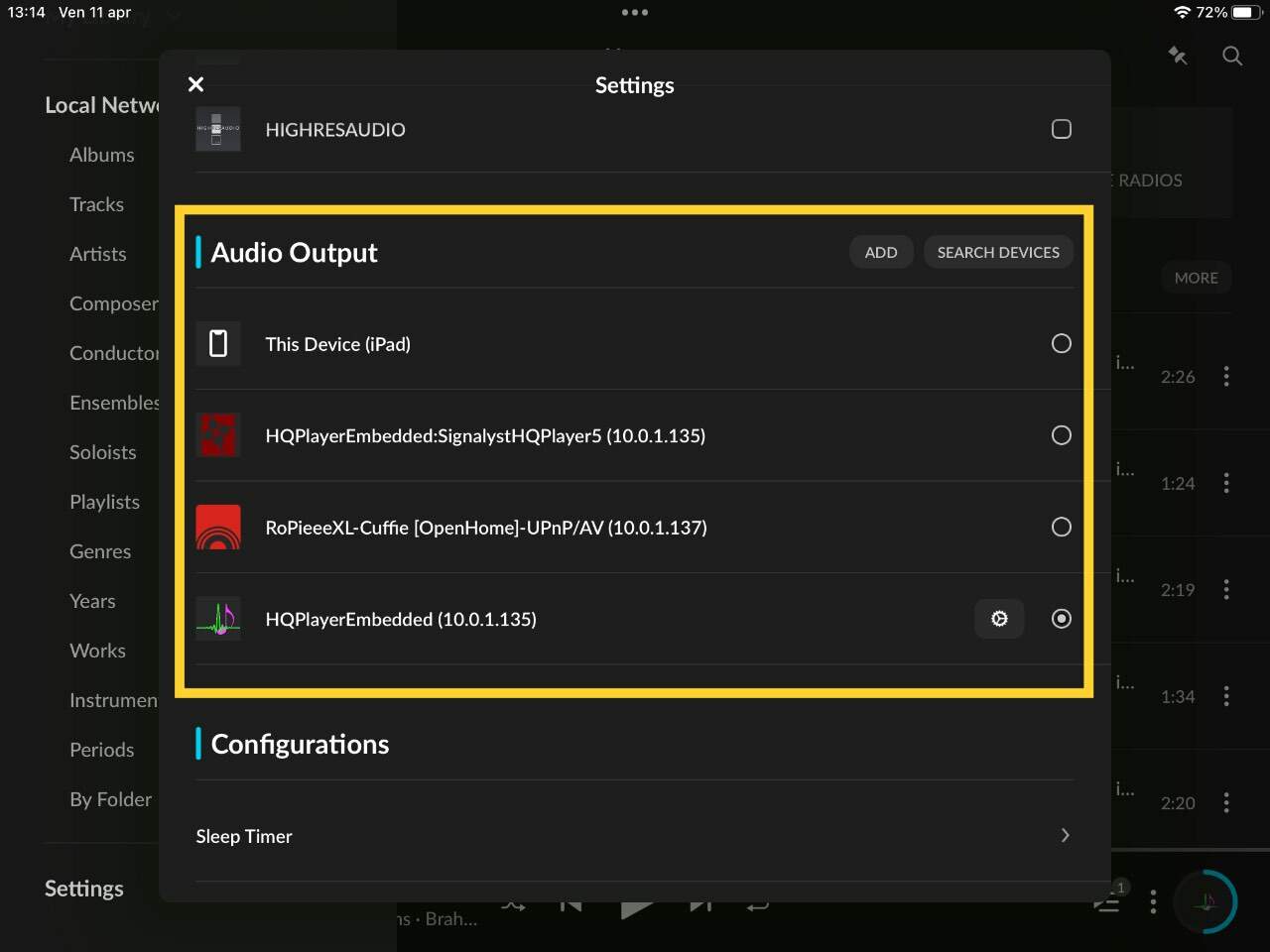Click the Local Network sidebar heading
Viewport: 1270px width, 952px height.
[101, 105]
